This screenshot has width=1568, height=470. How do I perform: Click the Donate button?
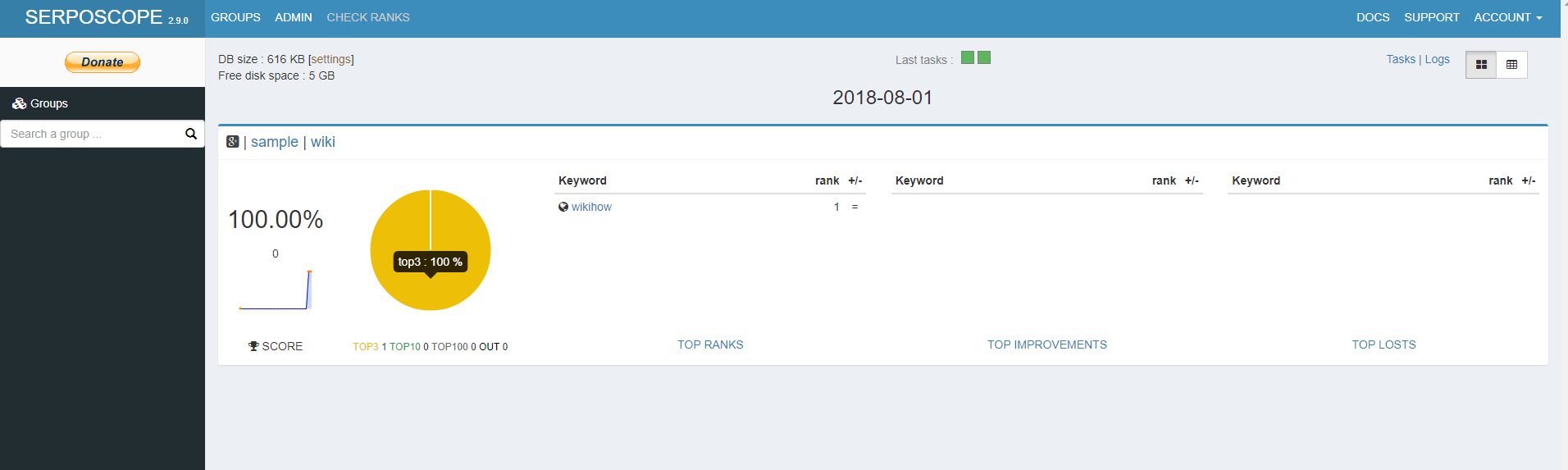tap(103, 62)
